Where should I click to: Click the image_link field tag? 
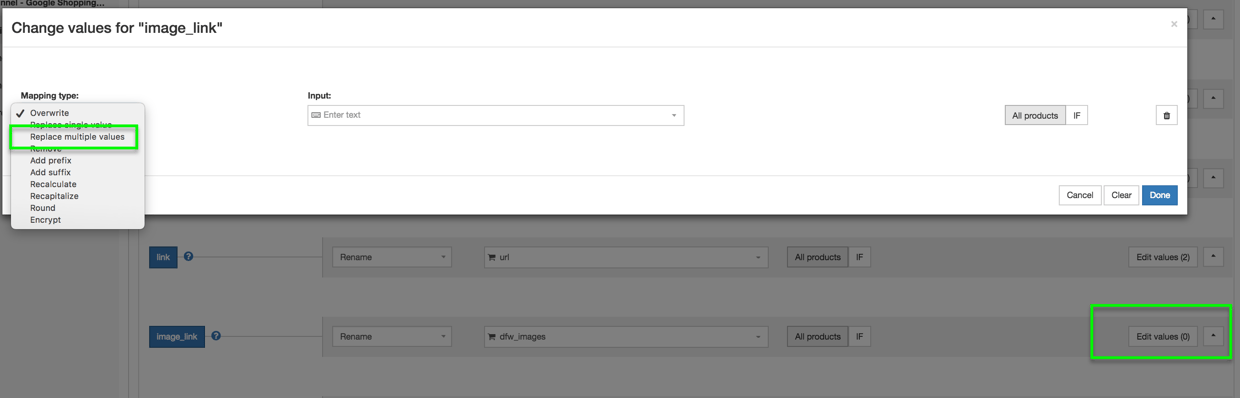pyautogui.click(x=177, y=337)
